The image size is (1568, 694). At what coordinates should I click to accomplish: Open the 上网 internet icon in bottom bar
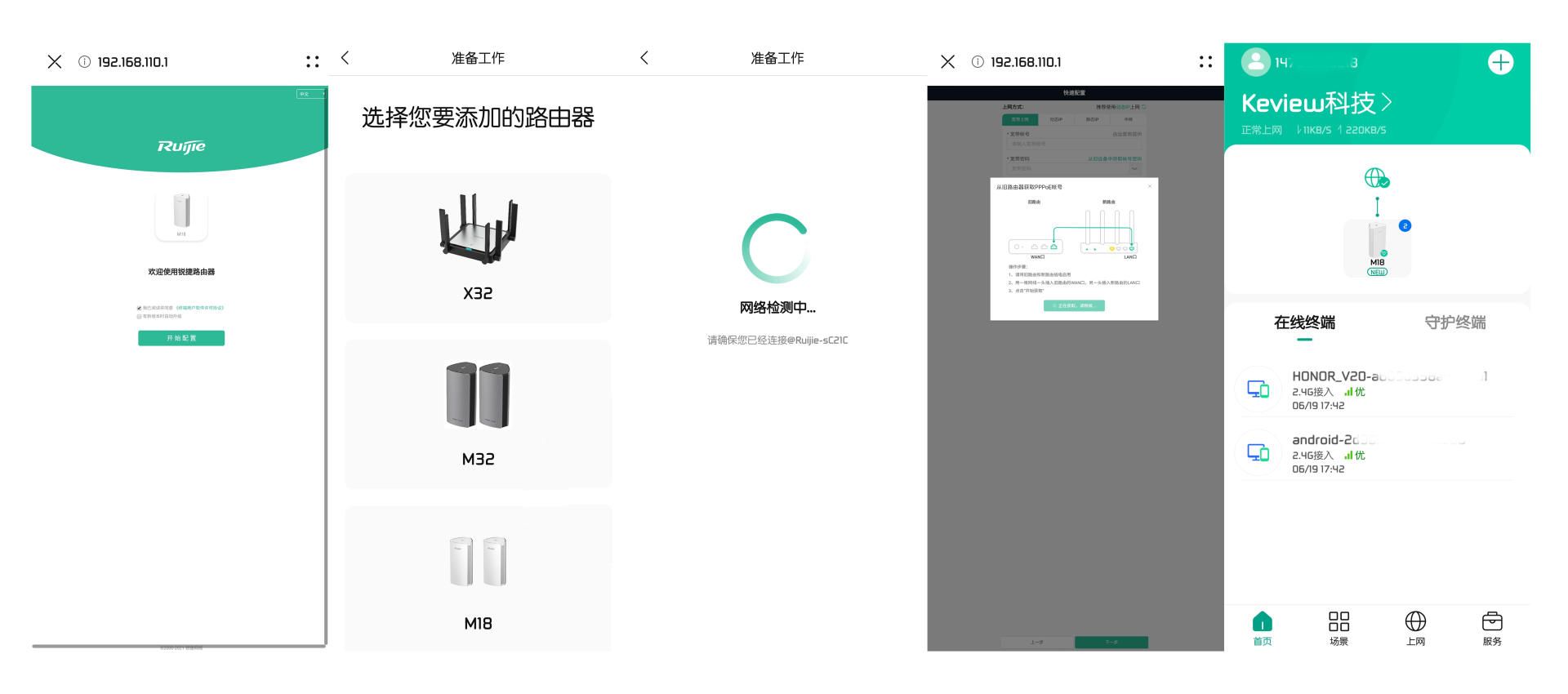[1415, 628]
